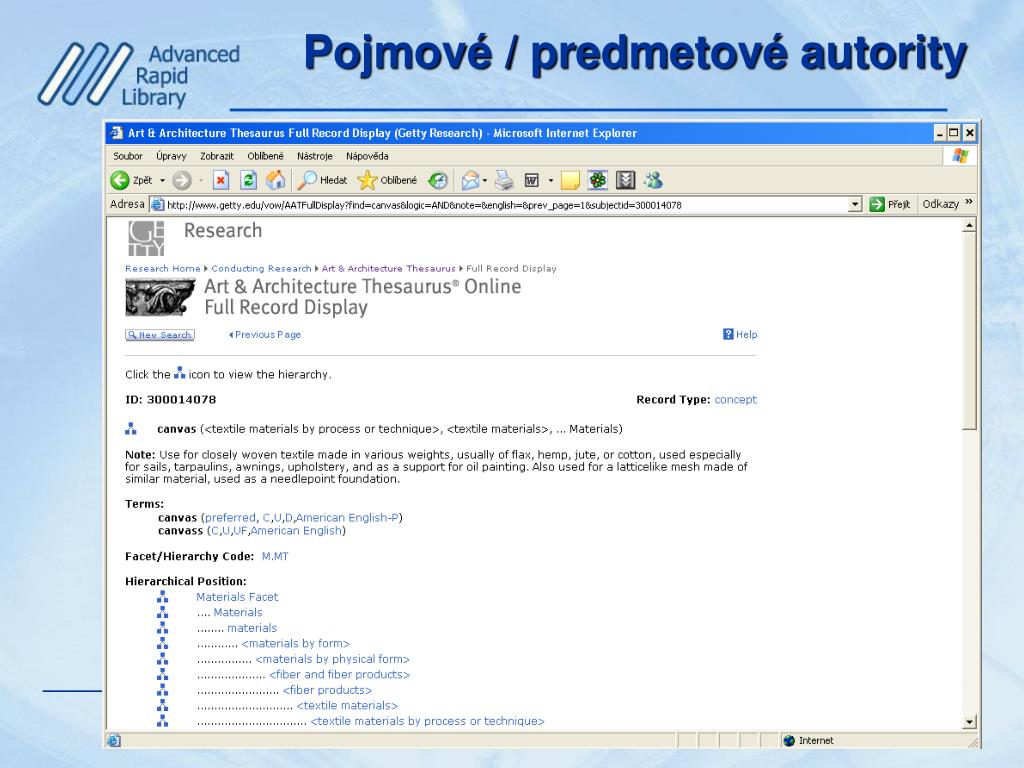Open <materials by physical form> link

click(x=332, y=659)
